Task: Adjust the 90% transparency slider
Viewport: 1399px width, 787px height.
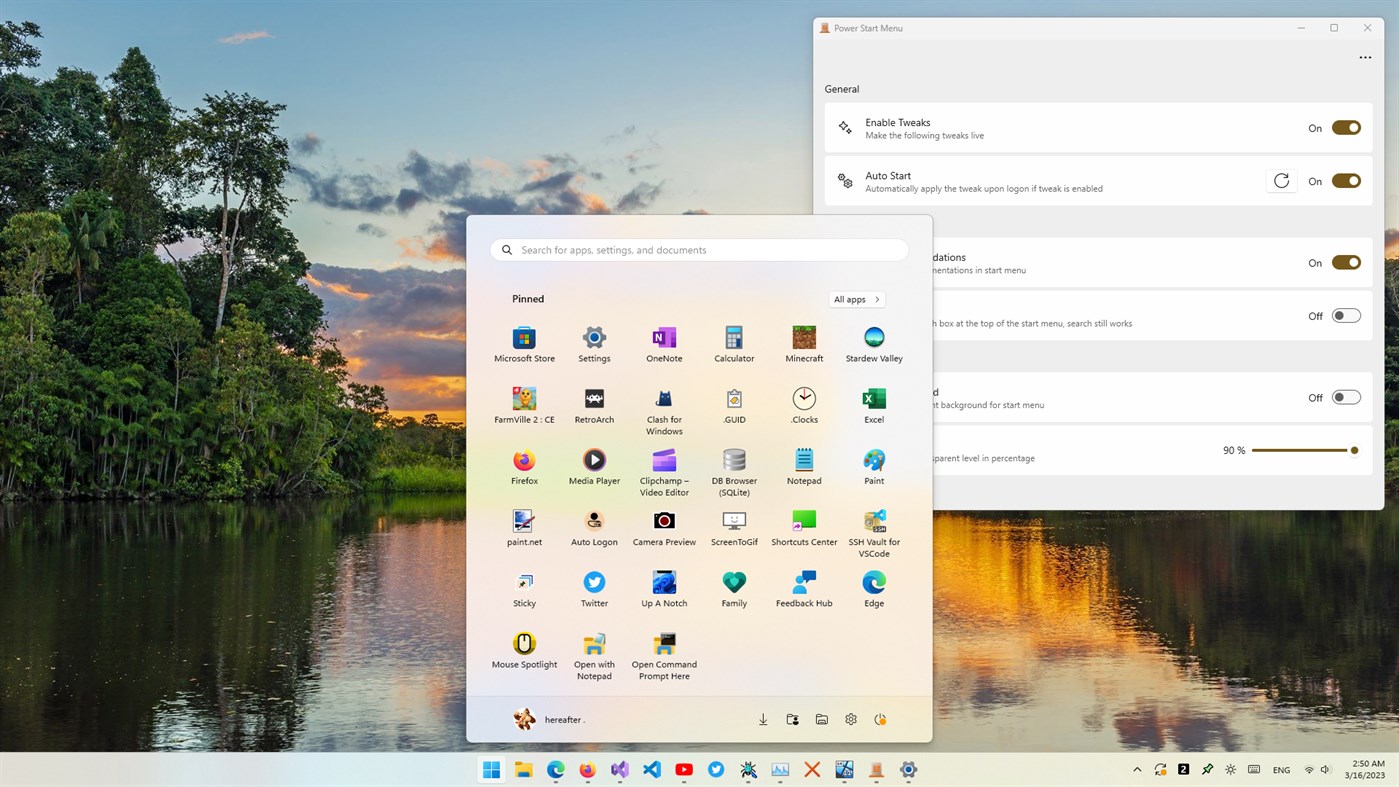Action: (1355, 450)
